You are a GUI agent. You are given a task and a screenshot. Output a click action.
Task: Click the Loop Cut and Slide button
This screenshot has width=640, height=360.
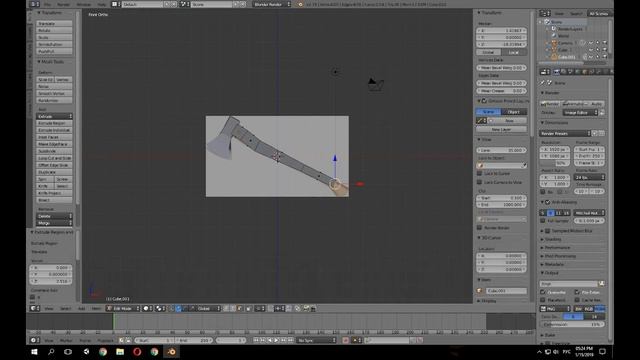pos(54,158)
